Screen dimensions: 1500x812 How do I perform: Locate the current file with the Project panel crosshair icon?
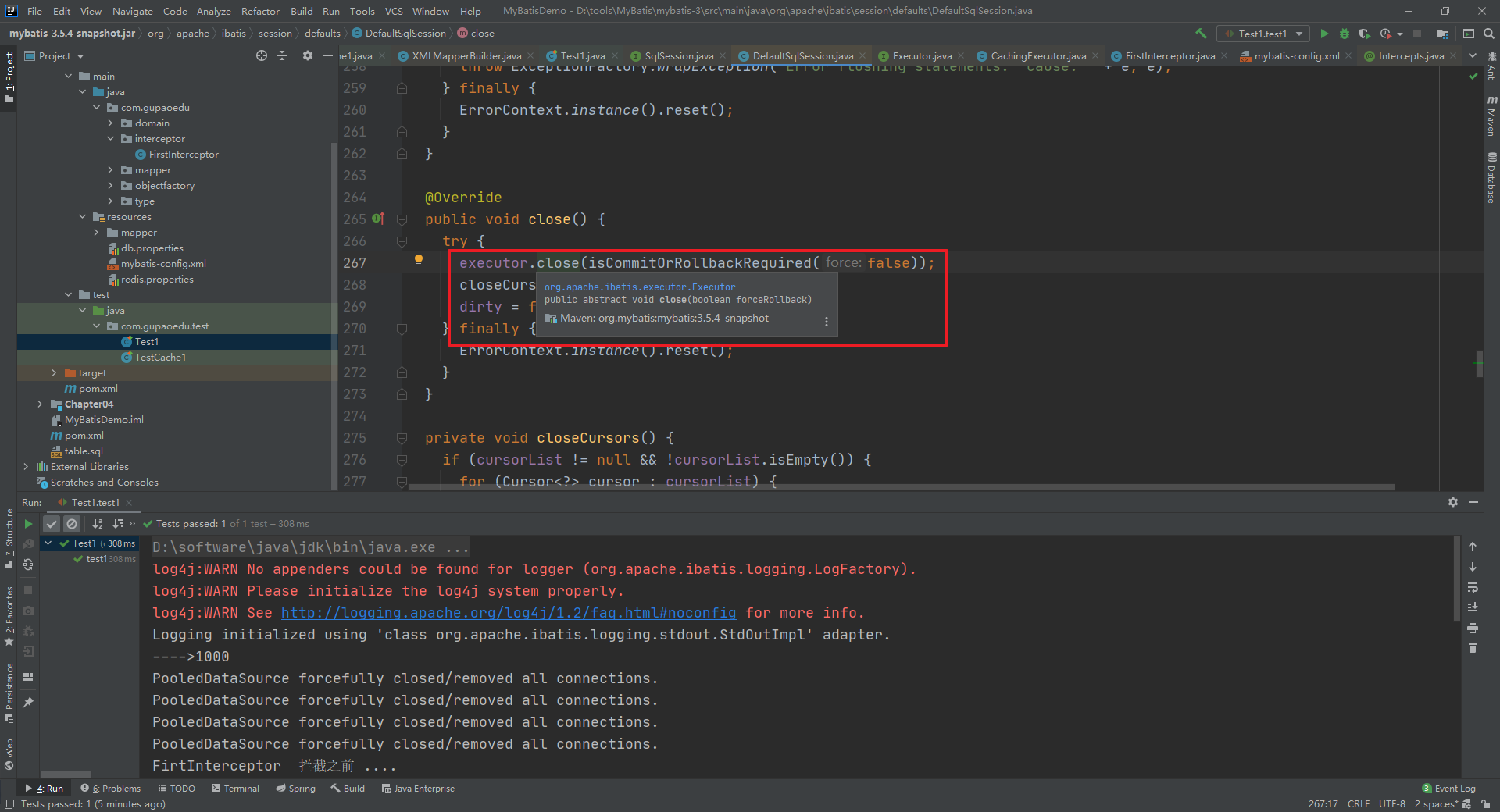[262, 55]
